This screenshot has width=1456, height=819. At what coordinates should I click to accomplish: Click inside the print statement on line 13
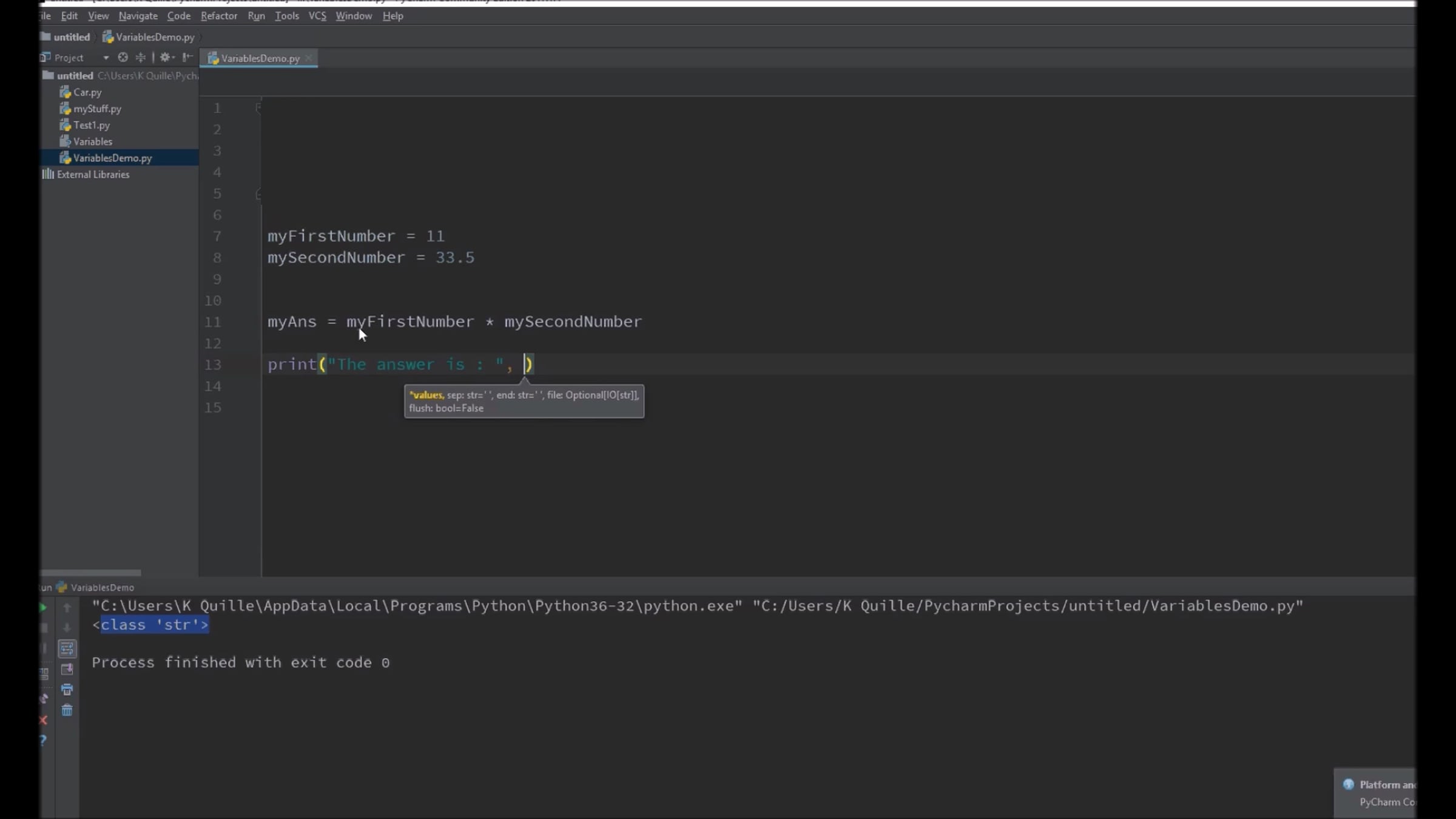point(400,365)
